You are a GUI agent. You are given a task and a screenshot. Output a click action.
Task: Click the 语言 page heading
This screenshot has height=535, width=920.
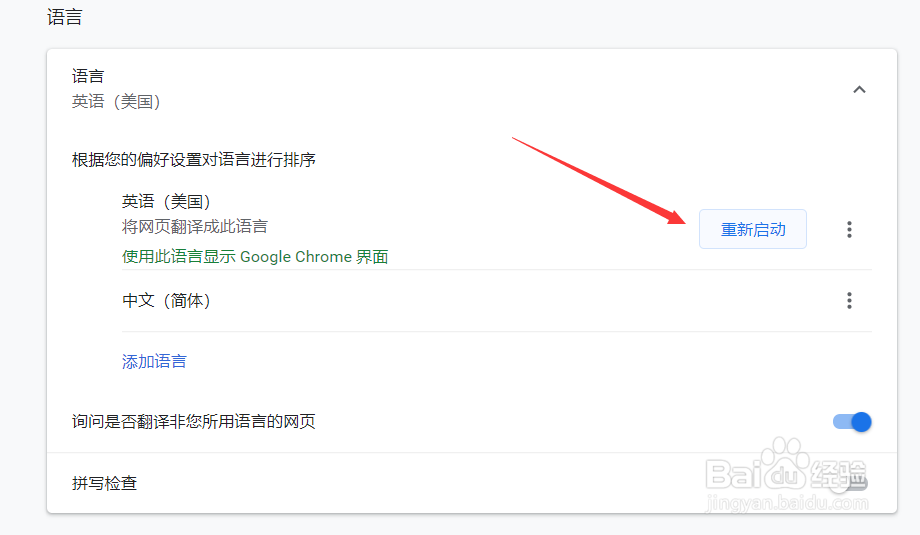[65, 17]
